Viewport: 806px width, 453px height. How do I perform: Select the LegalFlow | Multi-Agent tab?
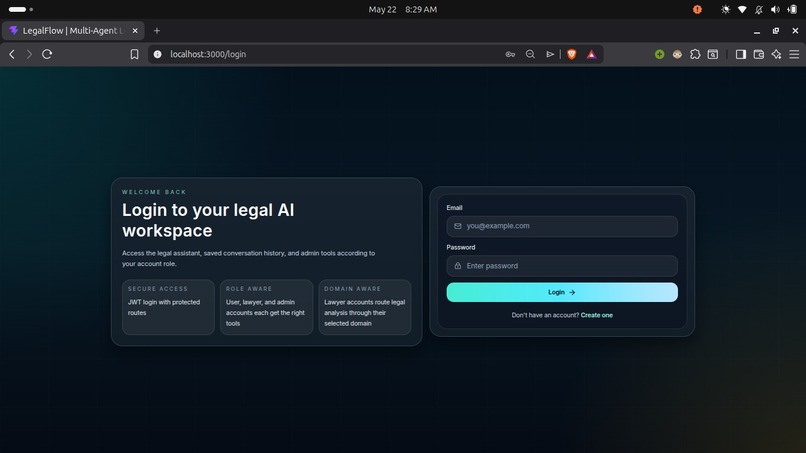pyautogui.click(x=72, y=31)
